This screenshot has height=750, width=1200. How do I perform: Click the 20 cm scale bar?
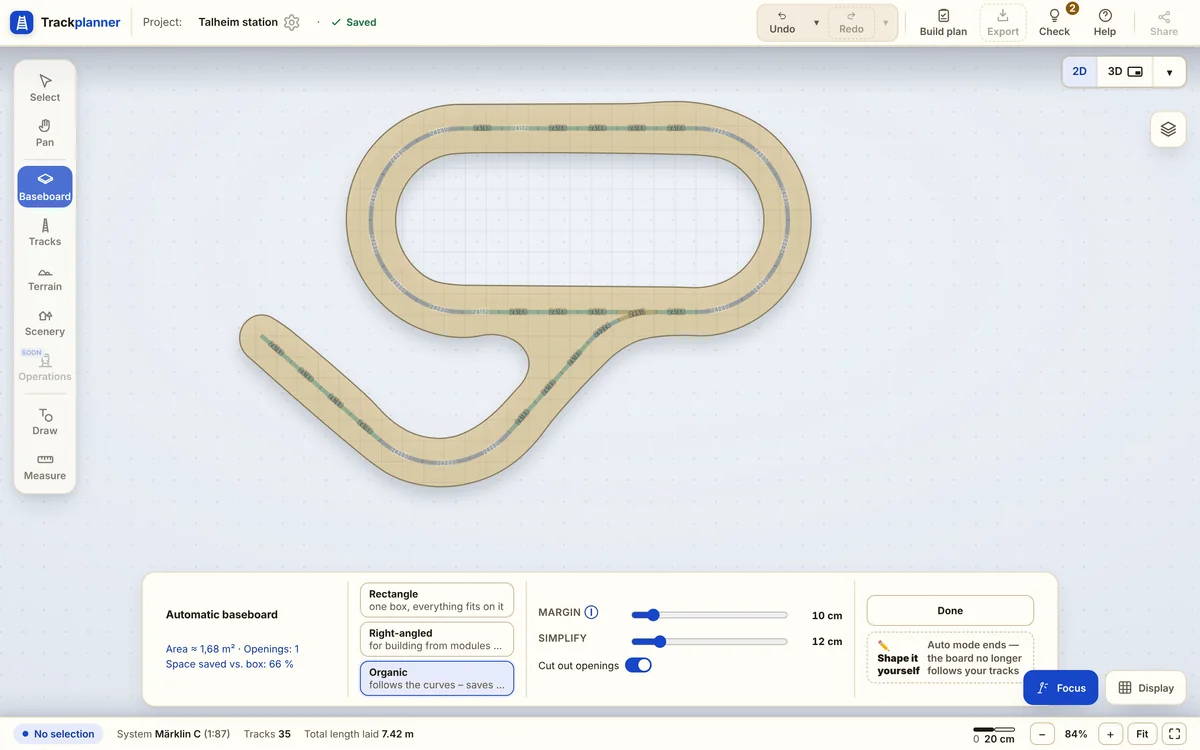994,734
